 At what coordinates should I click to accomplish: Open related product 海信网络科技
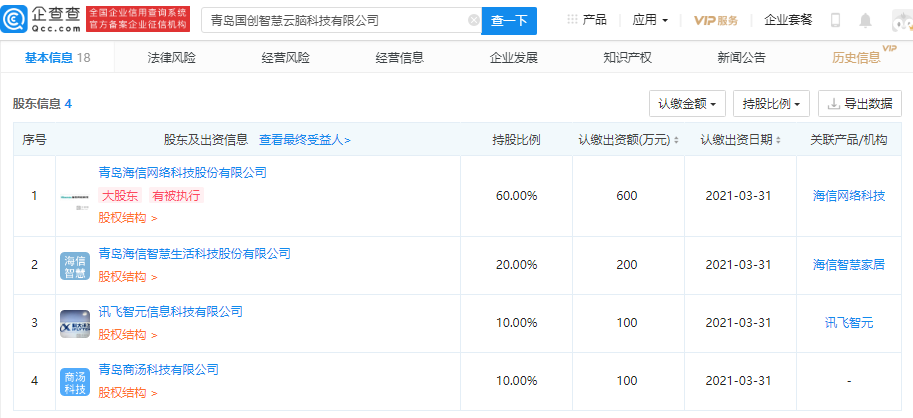pos(849,196)
